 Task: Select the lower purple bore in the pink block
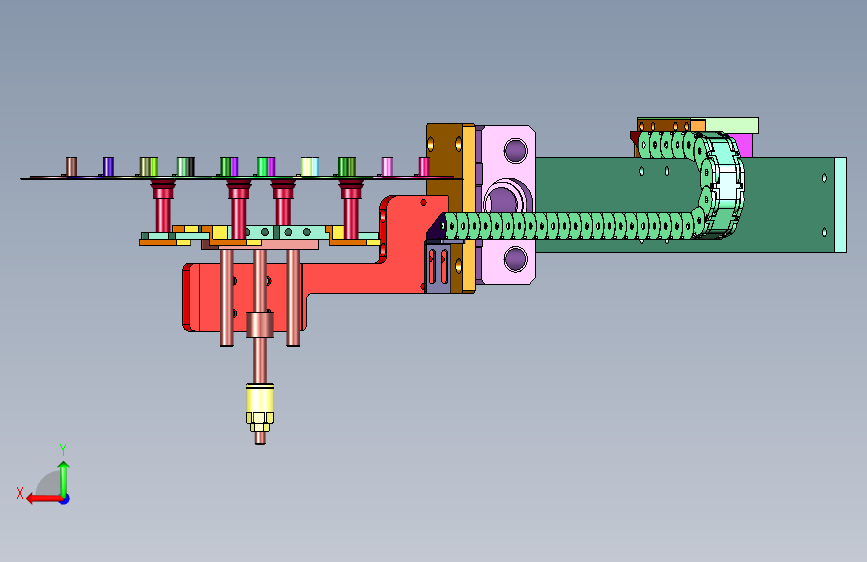[515, 259]
